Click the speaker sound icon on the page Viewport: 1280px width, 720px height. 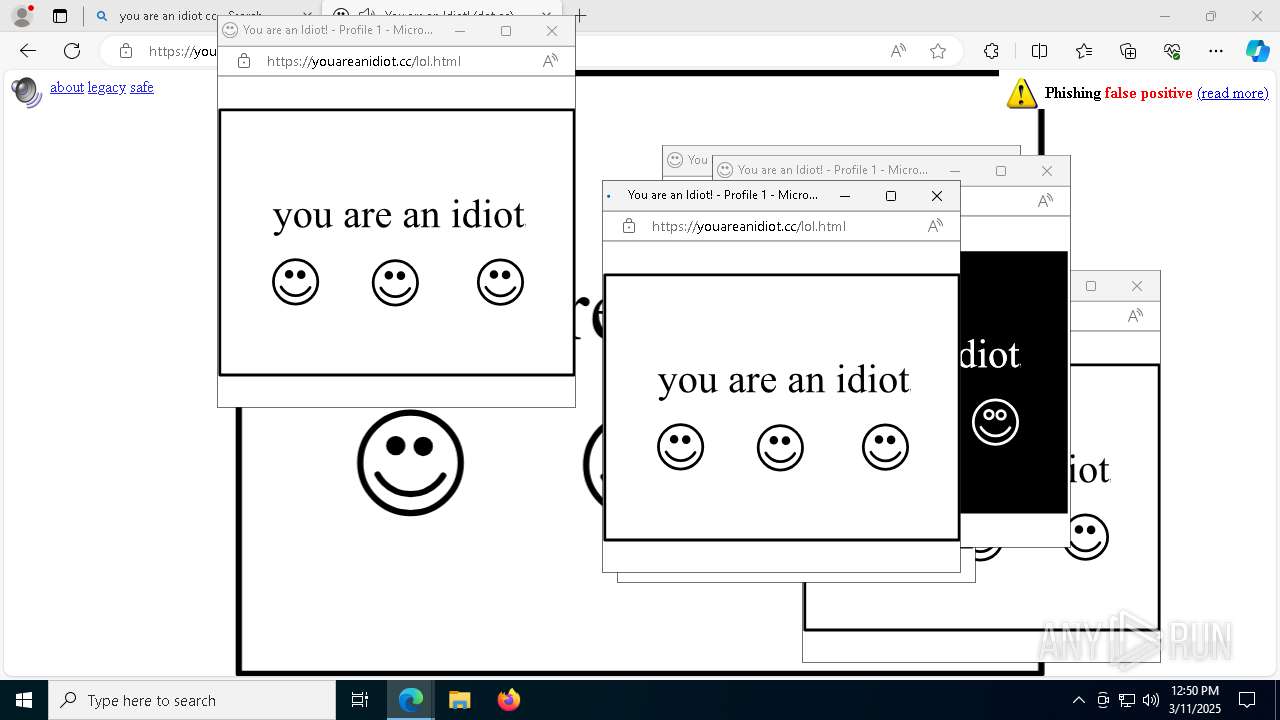point(27,91)
